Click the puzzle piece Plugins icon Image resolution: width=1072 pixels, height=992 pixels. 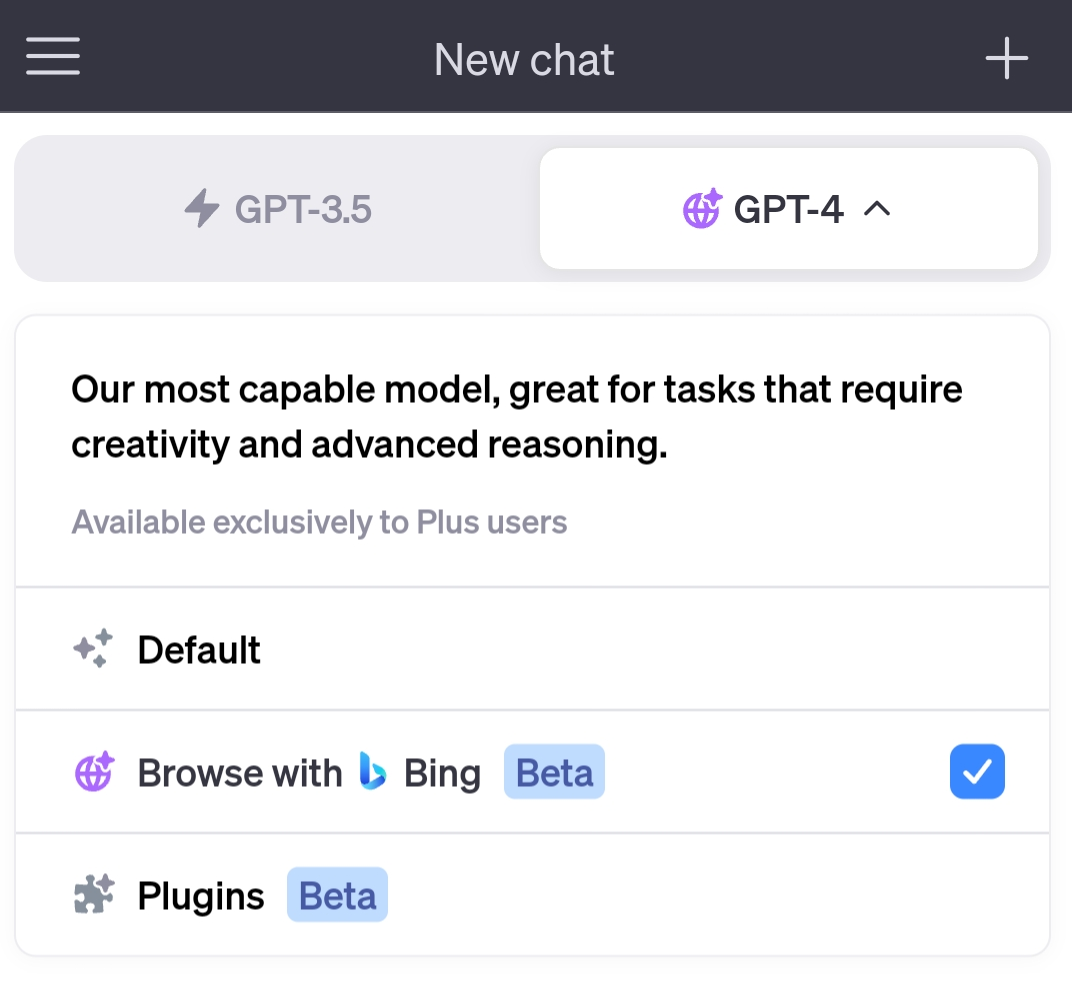94,894
